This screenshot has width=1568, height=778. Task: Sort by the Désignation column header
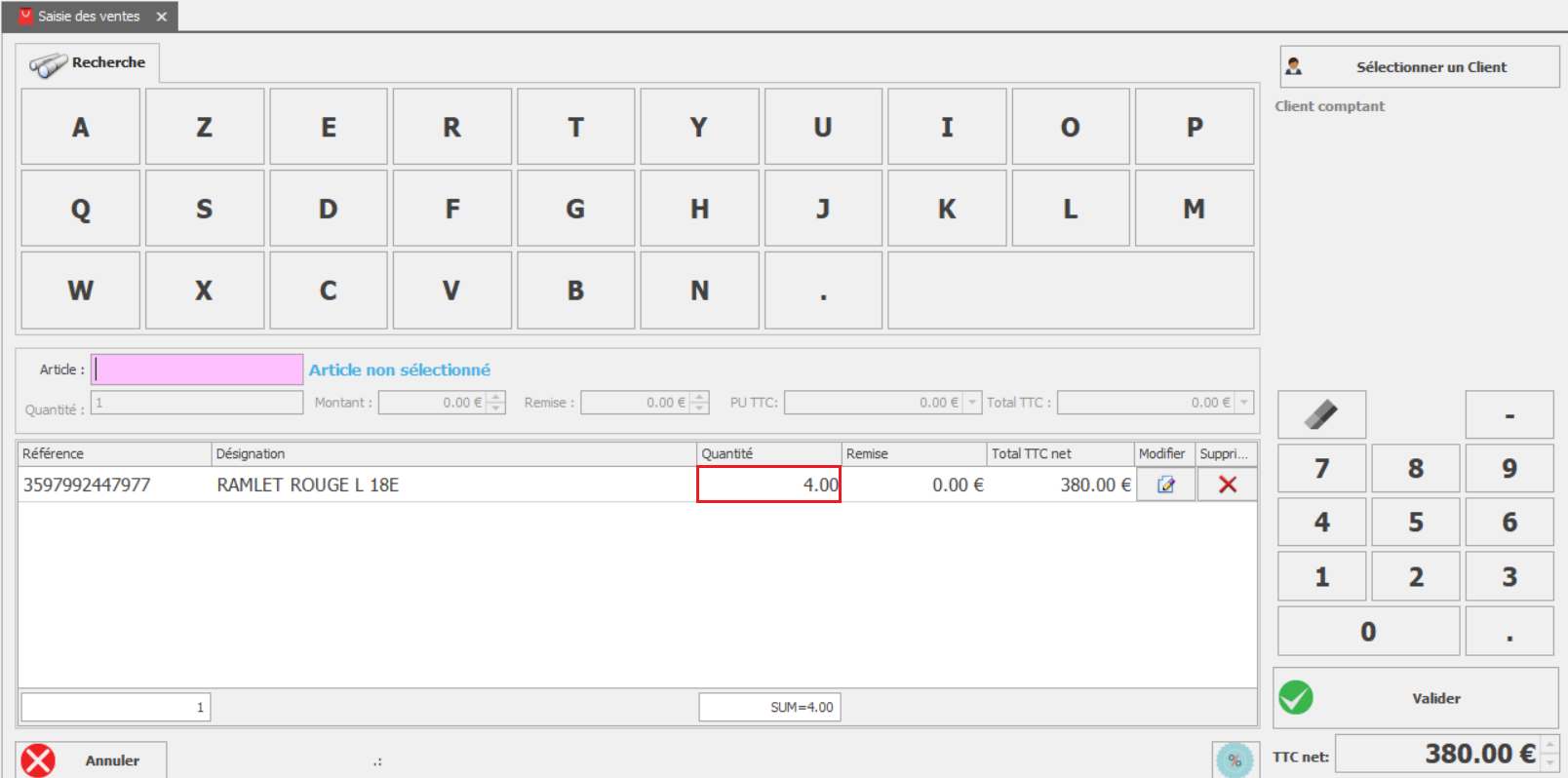453,453
